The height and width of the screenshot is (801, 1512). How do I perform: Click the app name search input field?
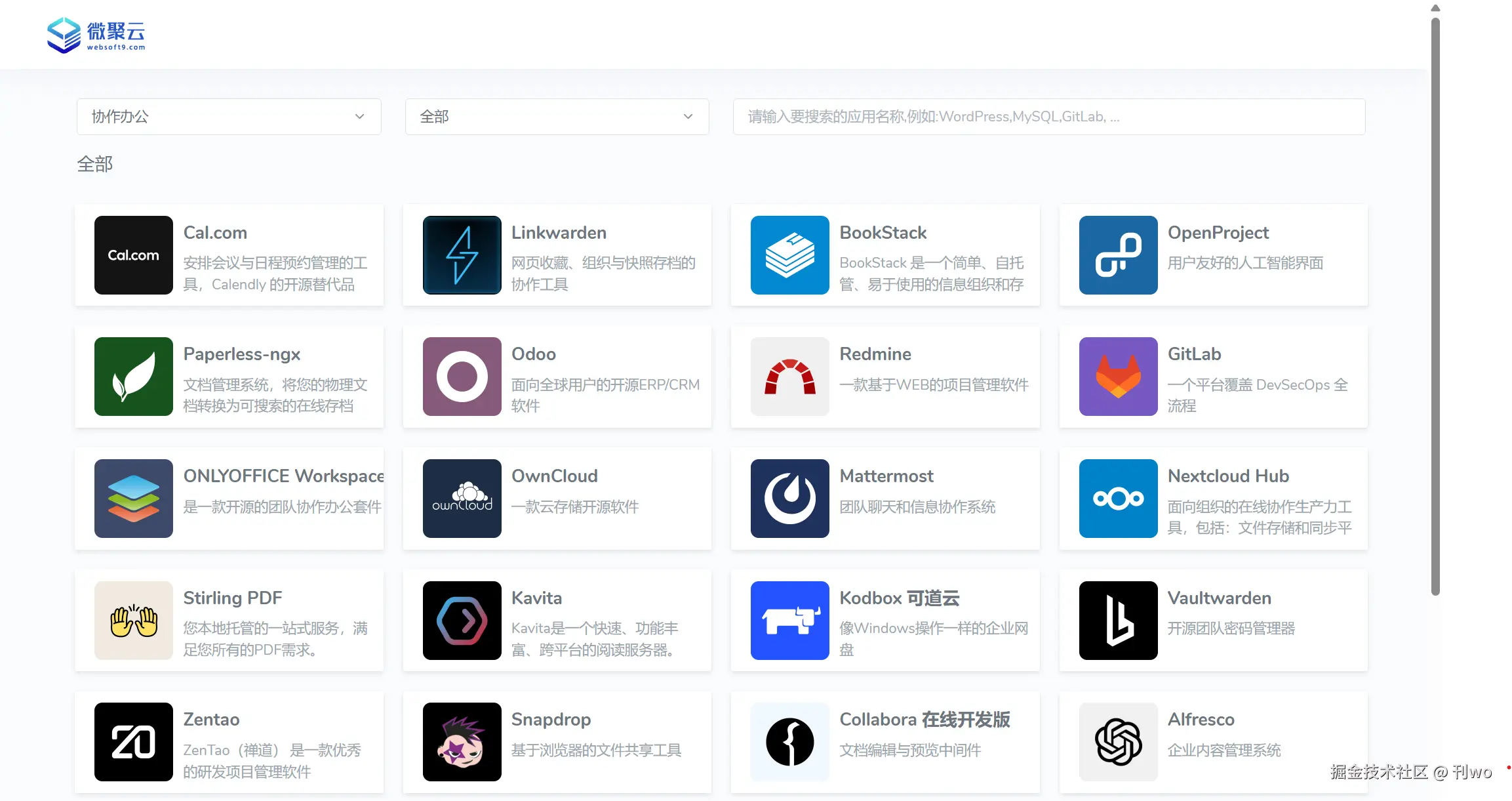pos(1048,117)
